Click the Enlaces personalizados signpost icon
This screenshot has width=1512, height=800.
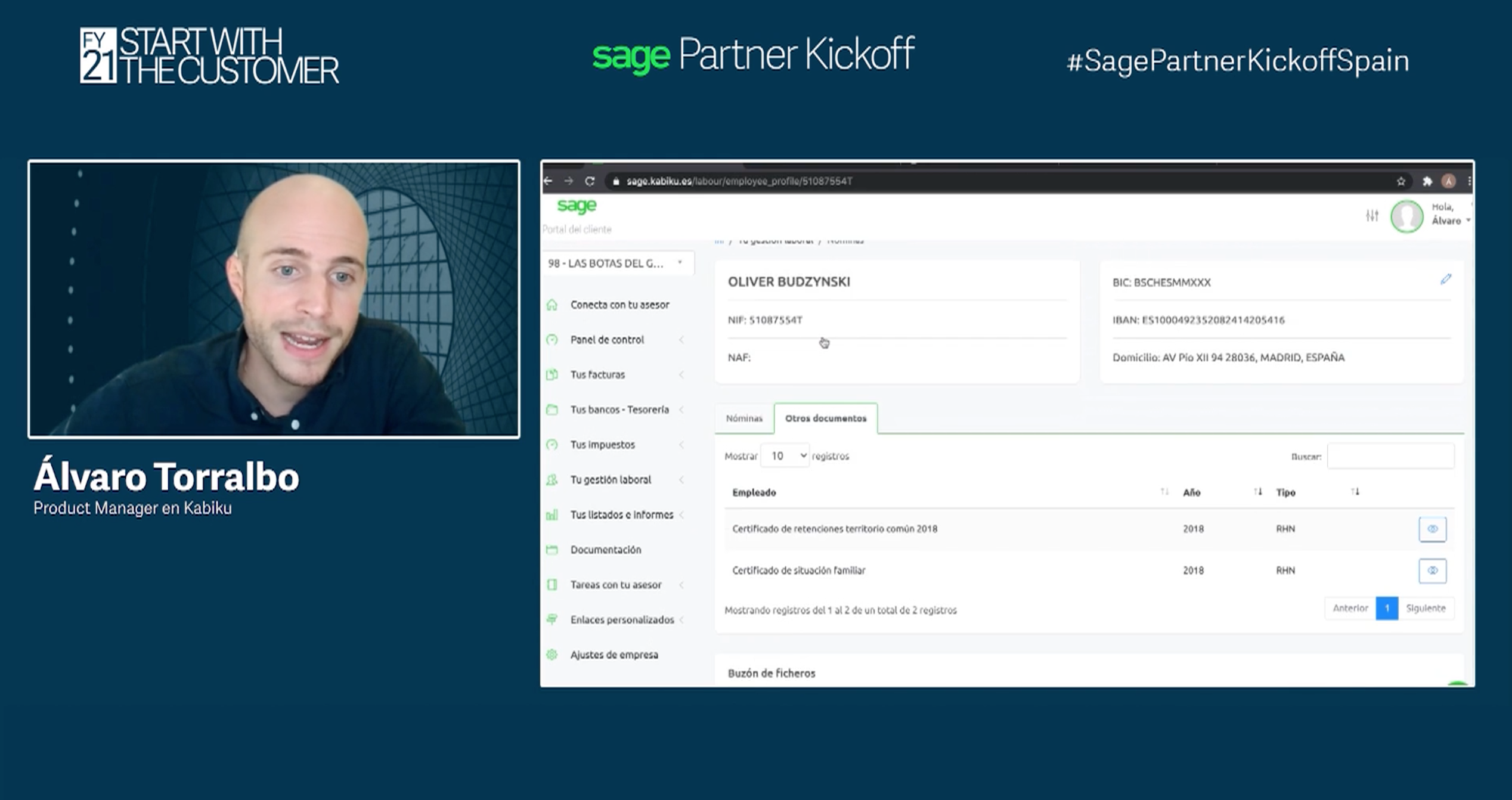coord(552,620)
